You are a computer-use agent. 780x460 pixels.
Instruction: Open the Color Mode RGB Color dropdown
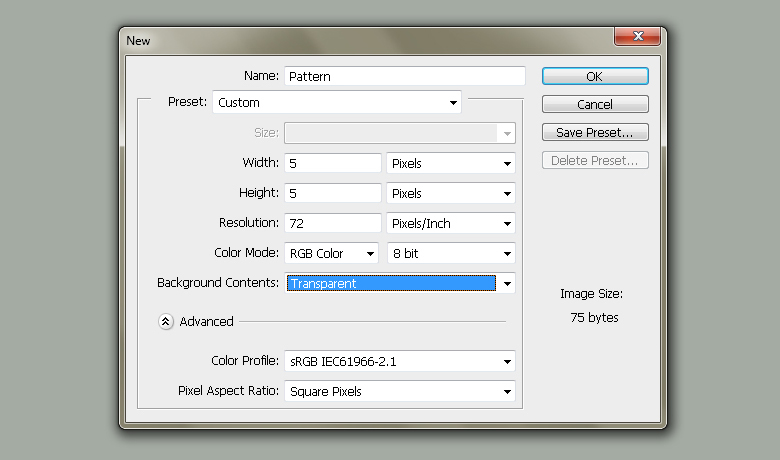(332, 253)
